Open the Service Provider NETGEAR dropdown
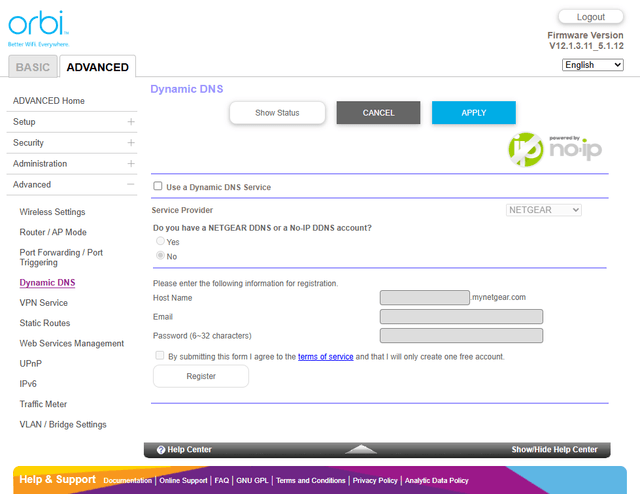Viewport: 640px width, 494px height. (543, 210)
